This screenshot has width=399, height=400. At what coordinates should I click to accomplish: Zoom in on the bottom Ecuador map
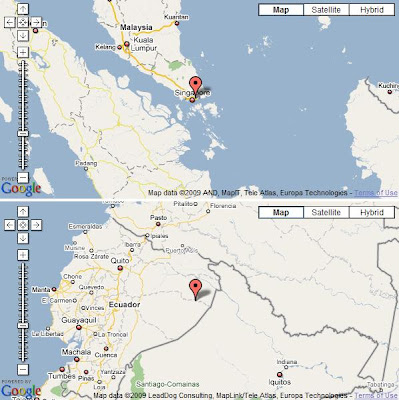(x=23, y=255)
